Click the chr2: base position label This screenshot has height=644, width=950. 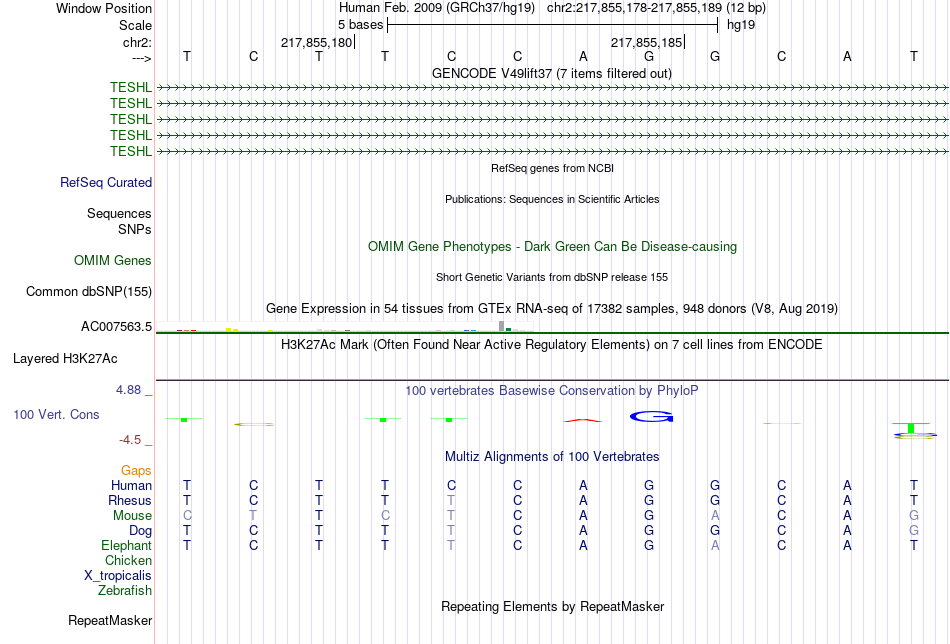(x=137, y=42)
